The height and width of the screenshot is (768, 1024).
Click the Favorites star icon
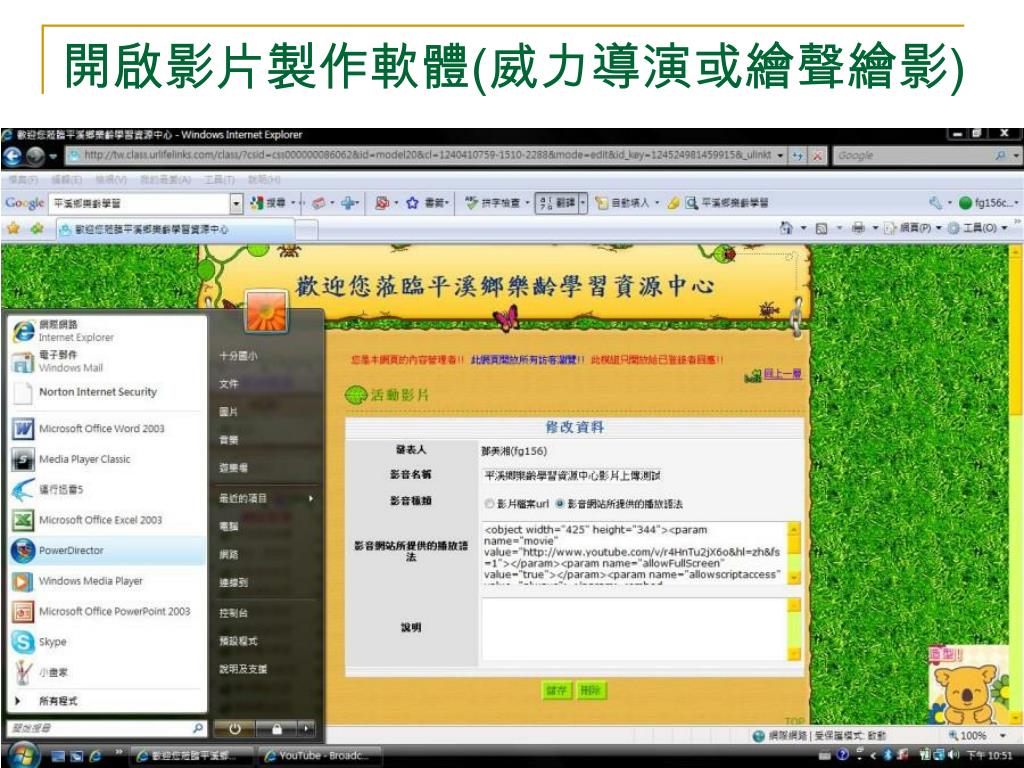13,229
